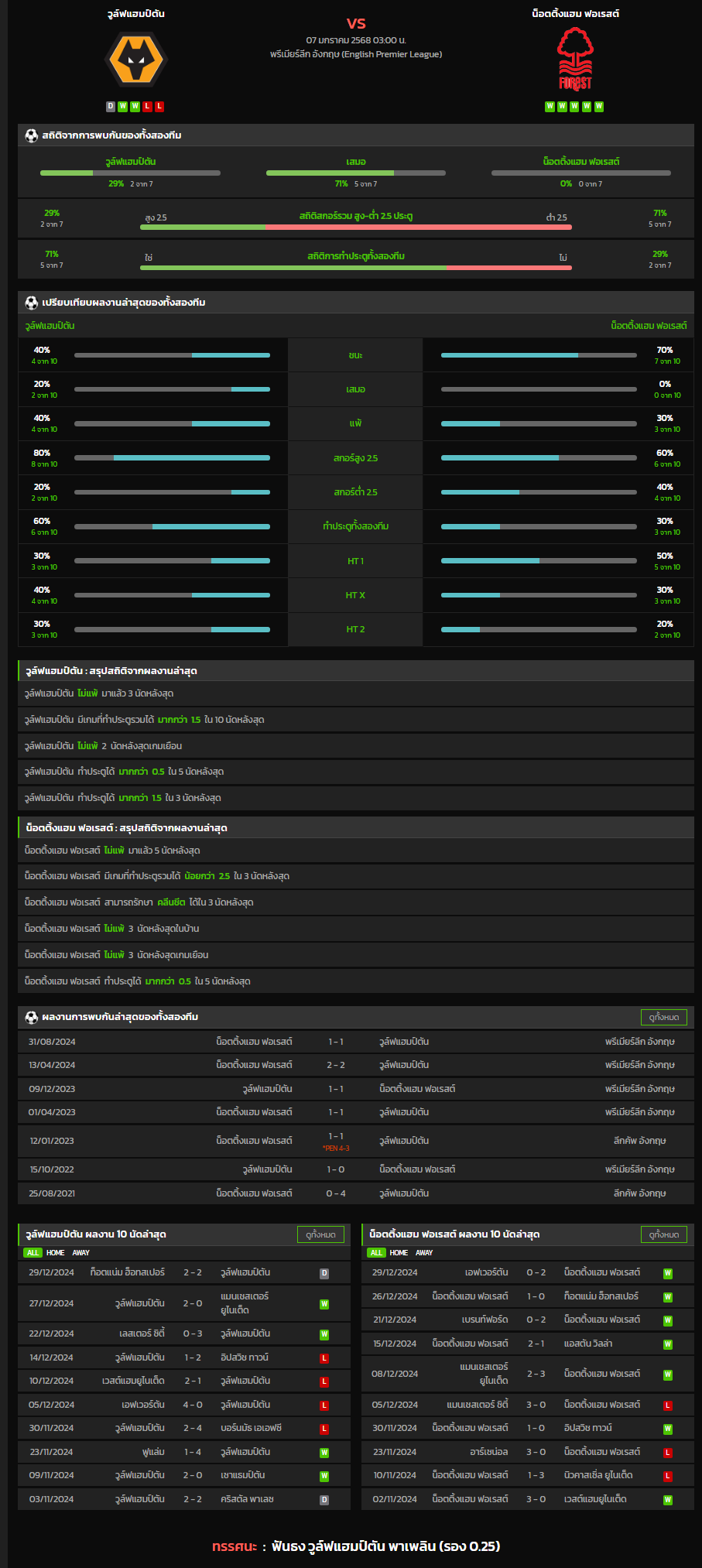Image resolution: width=702 pixels, height=1568 pixels.
Task: Click D badge on Wolves 2-2 Crystal Palace row
Action: coord(324,1500)
